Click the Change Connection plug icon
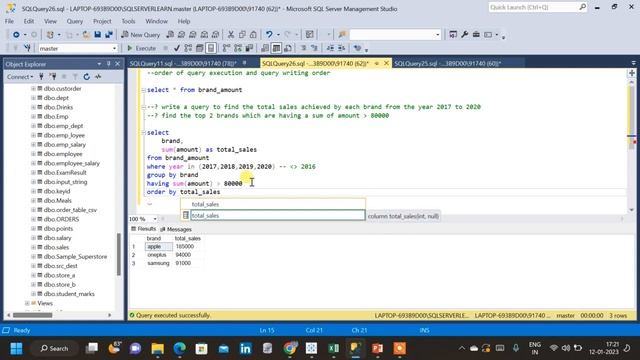 (27, 48)
